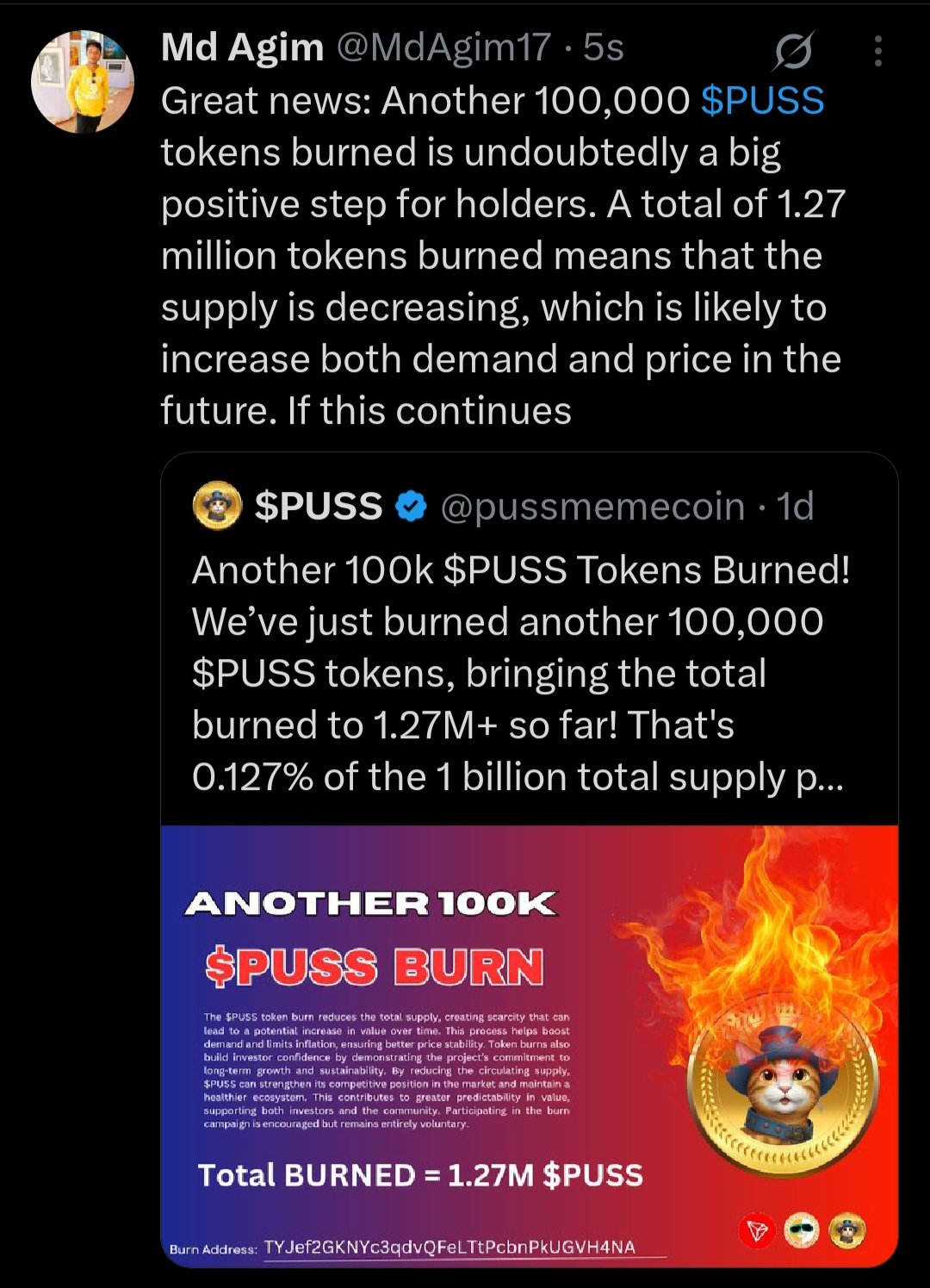This screenshot has height=1288, width=930.
Task: Tap the Grok slashed-circle icon
Action: point(793,52)
